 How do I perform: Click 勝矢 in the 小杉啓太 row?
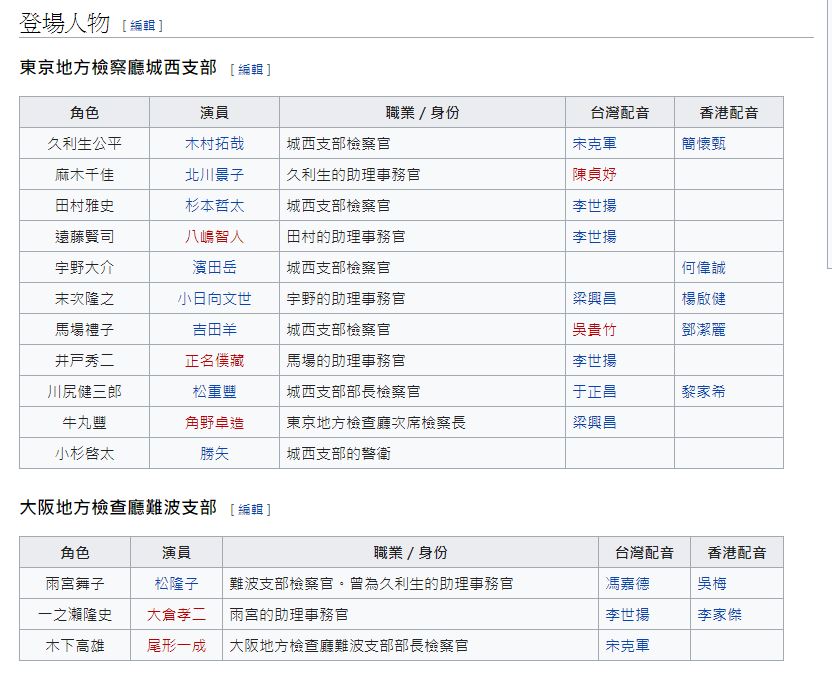tap(214, 454)
